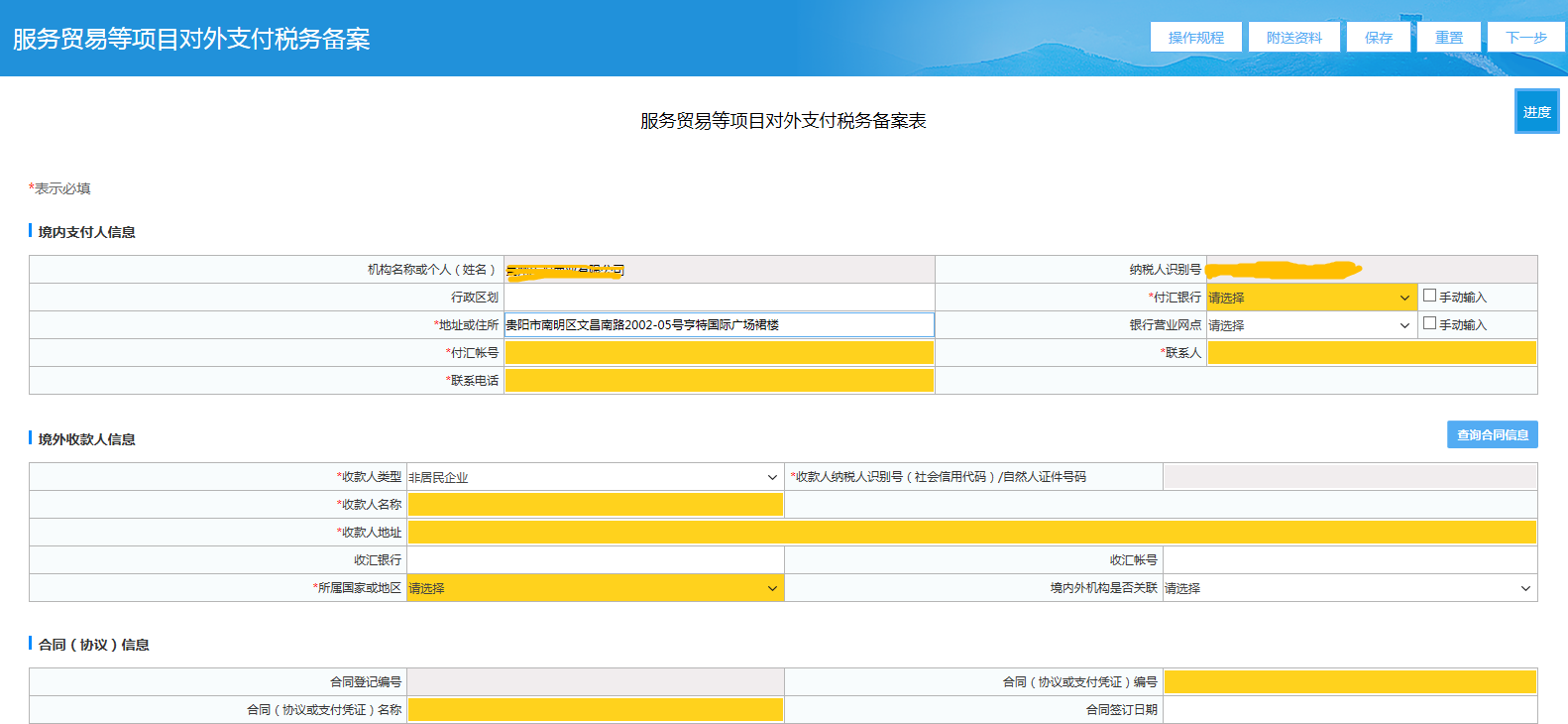1568x724 pixels.
Task: Open the 进度 progress panel
Action: pos(1536,112)
